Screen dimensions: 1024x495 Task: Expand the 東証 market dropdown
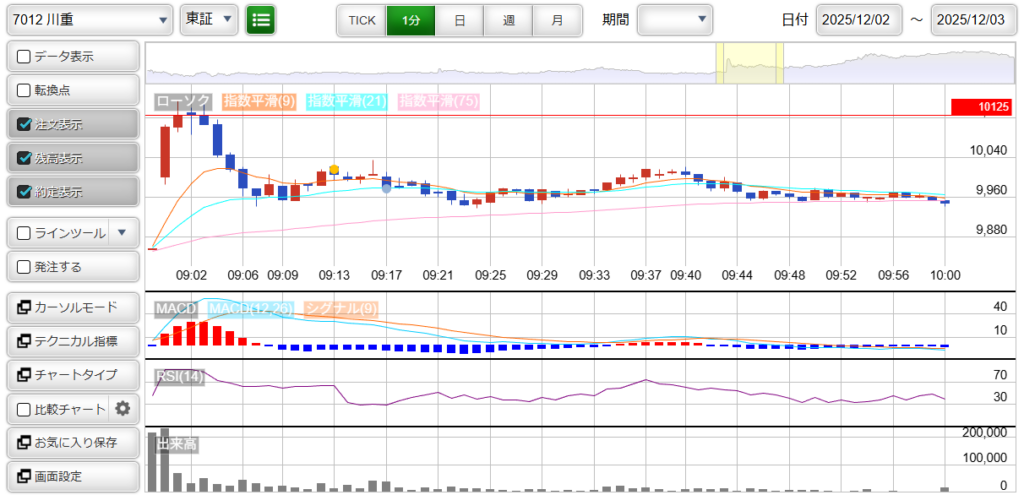coord(209,19)
